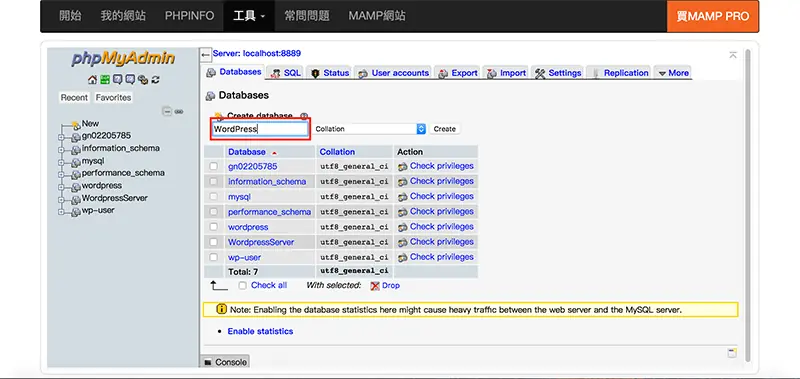Open Recent tables button in sidebar
The height and width of the screenshot is (379, 800).
tap(74, 97)
